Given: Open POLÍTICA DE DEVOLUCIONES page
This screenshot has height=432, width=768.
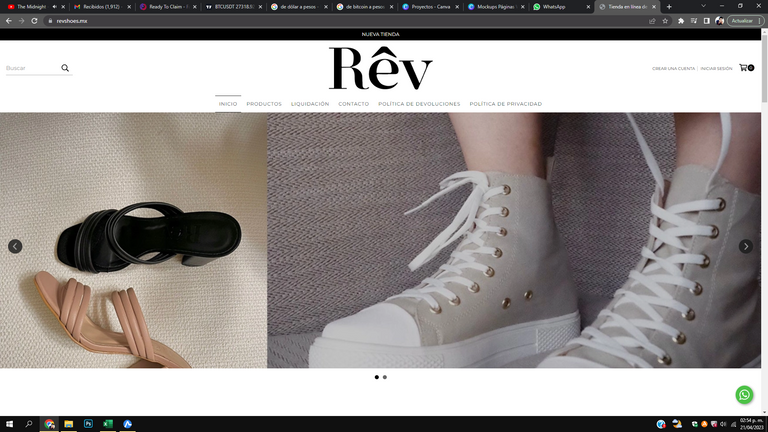Looking at the screenshot, I should coord(419,104).
